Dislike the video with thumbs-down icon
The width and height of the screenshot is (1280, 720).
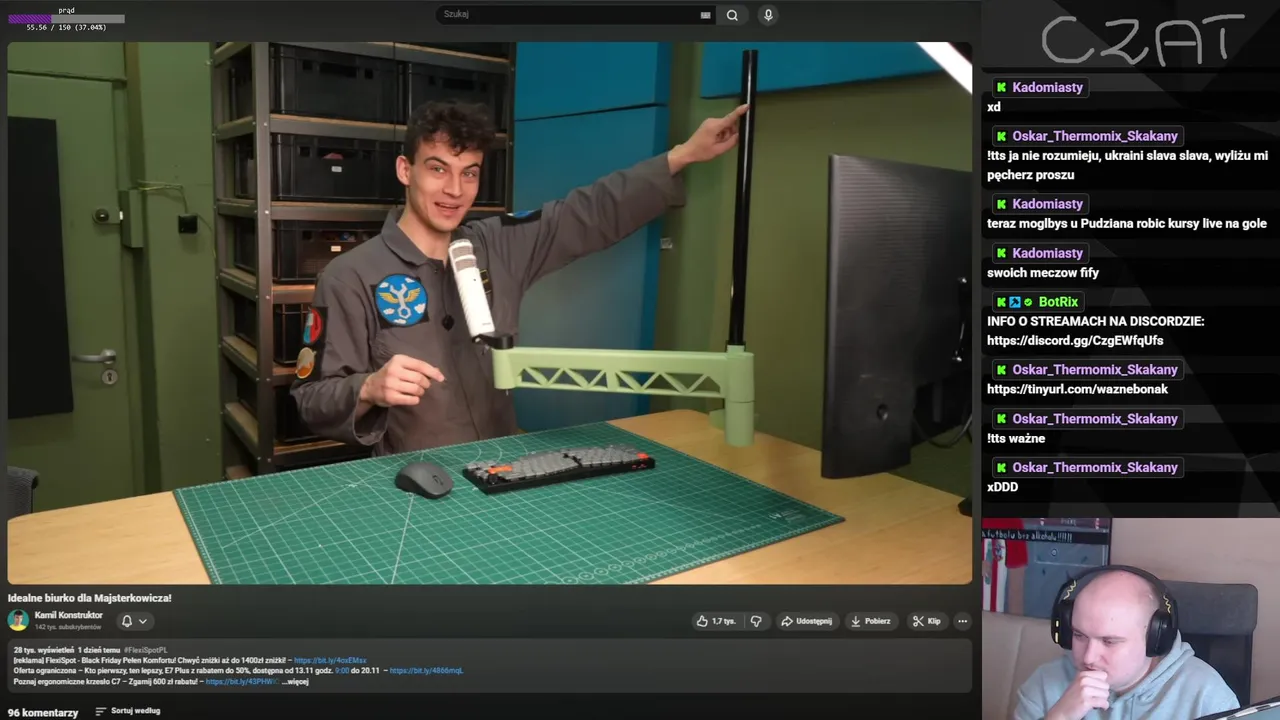(x=756, y=621)
